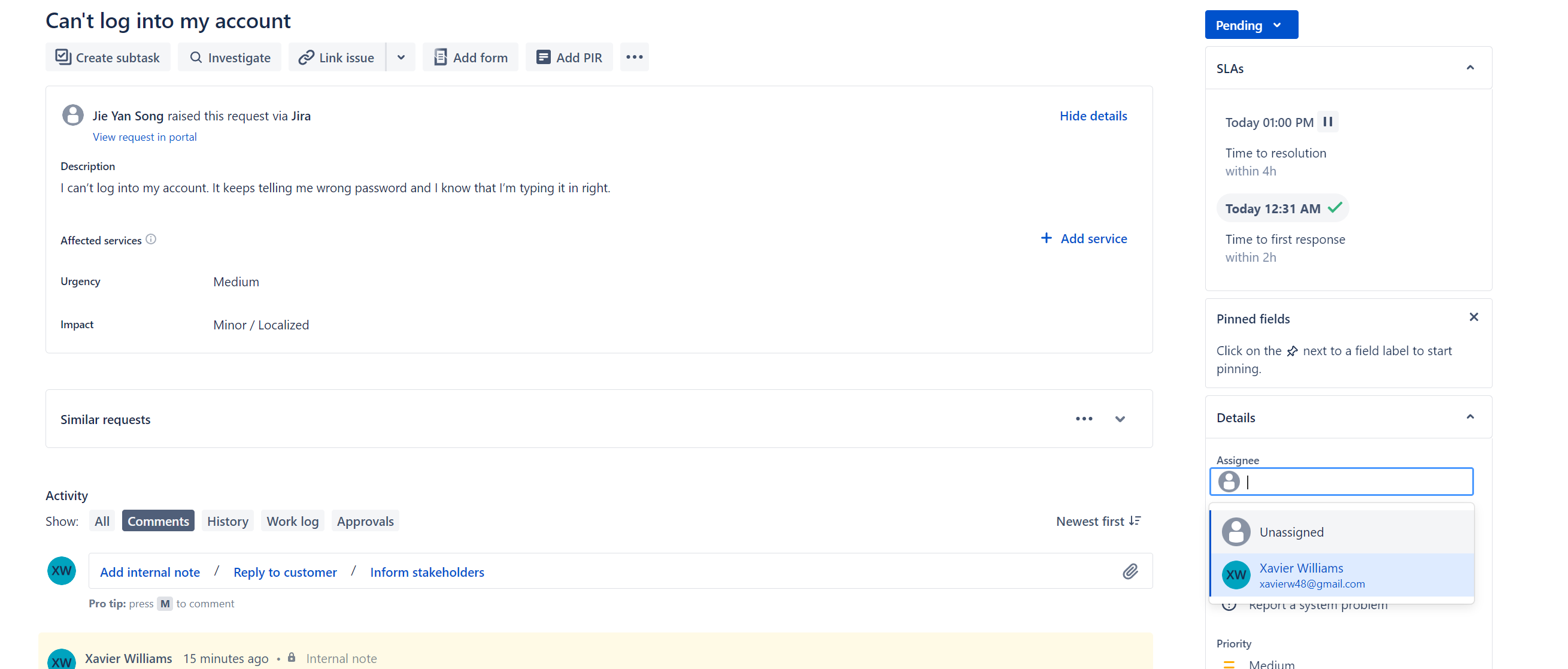The width and height of the screenshot is (1568, 669).
Task: Click the Link issue button
Action: [x=336, y=57]
